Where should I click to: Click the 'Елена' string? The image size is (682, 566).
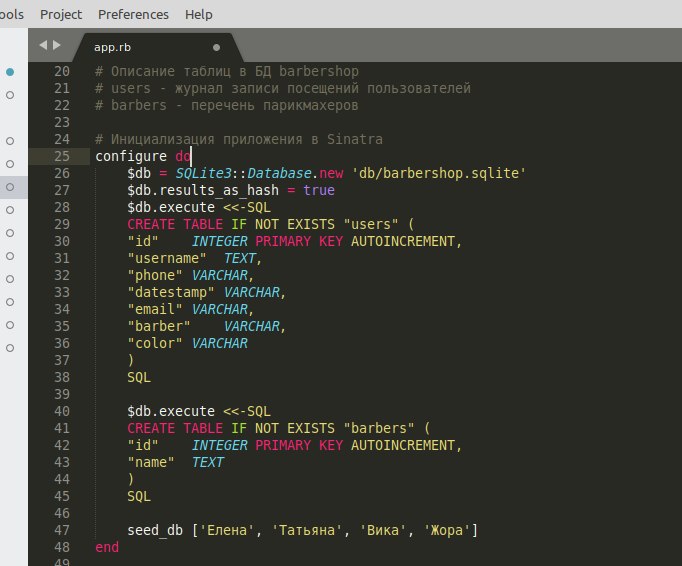tap(227, 530)
